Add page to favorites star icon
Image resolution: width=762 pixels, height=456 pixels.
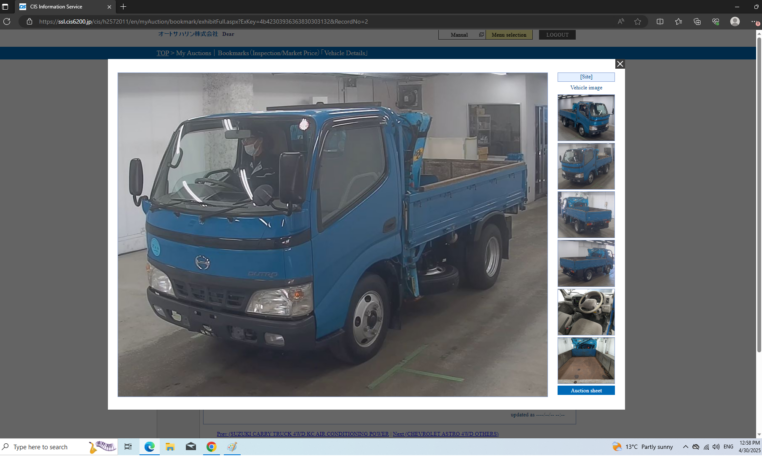click(x=638, y=21)
